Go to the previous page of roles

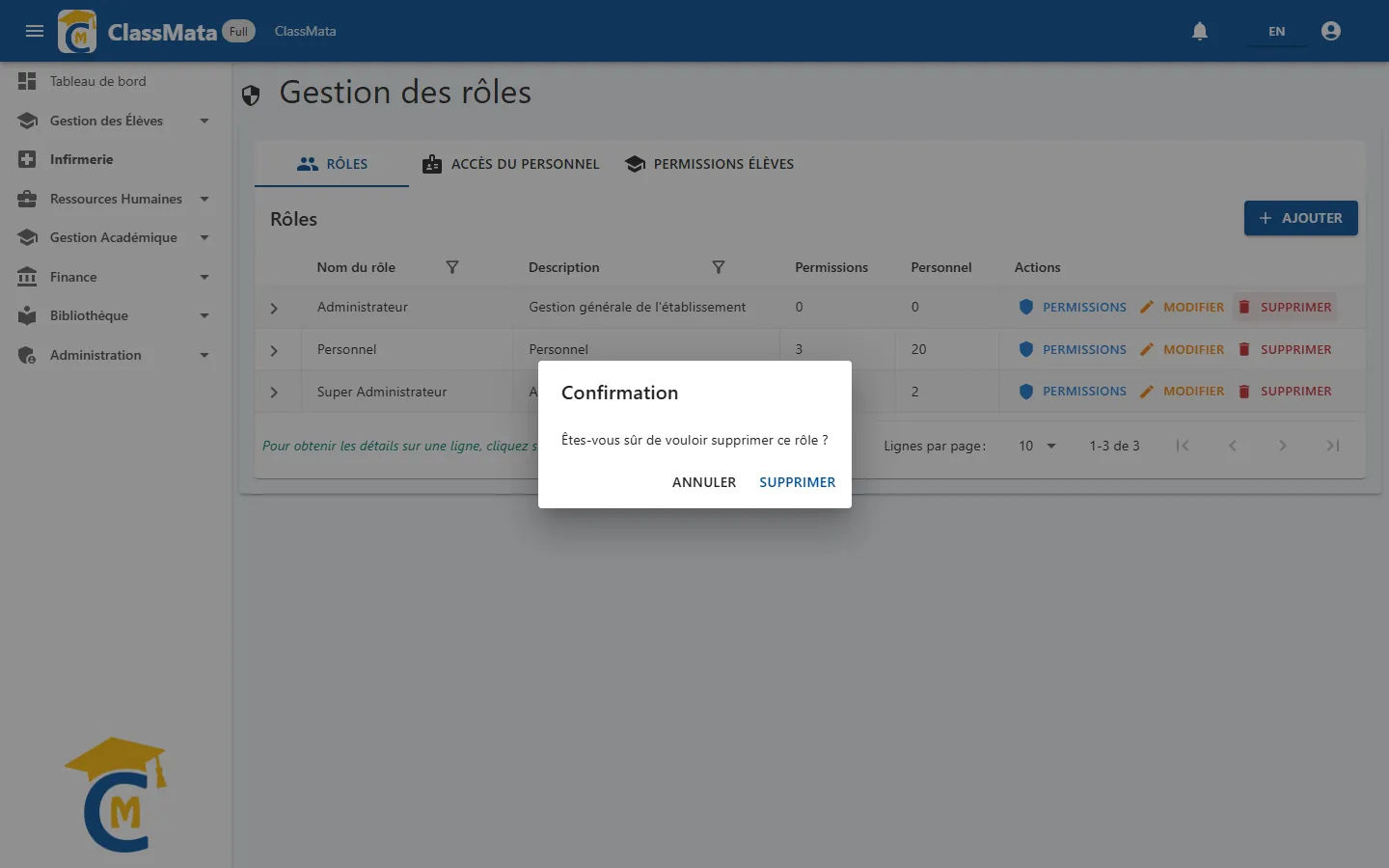(x=1233, y=446)
